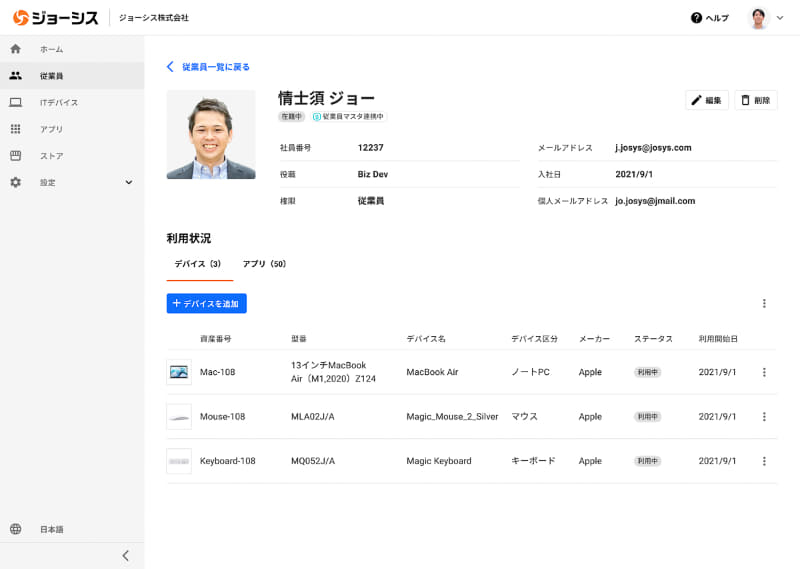Screen dimensions: 800x569
Task: Select 日本語 language option
Action: coord(52,529)
